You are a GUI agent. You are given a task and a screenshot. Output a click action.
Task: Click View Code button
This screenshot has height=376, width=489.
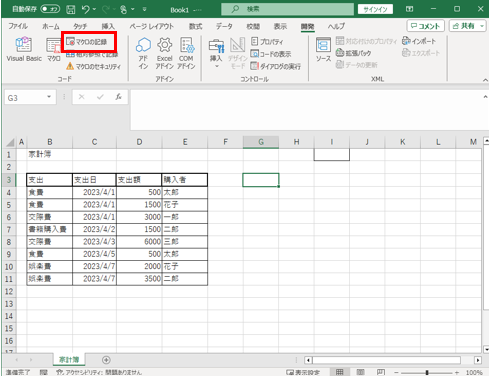(271, 54)
